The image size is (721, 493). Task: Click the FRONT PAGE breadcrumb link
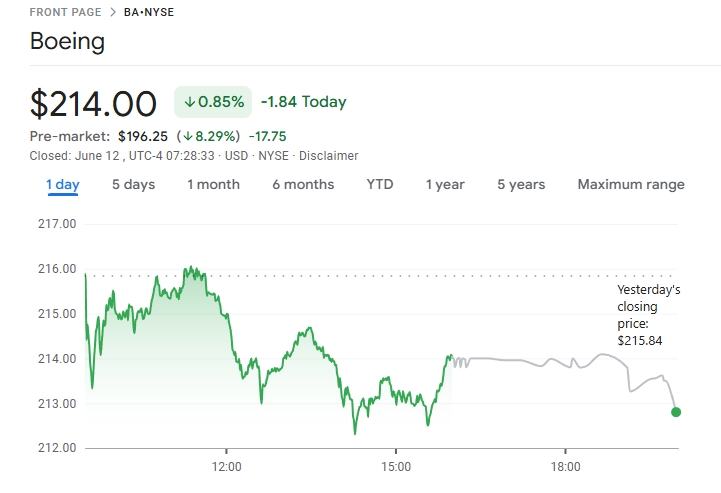(63, 12)
